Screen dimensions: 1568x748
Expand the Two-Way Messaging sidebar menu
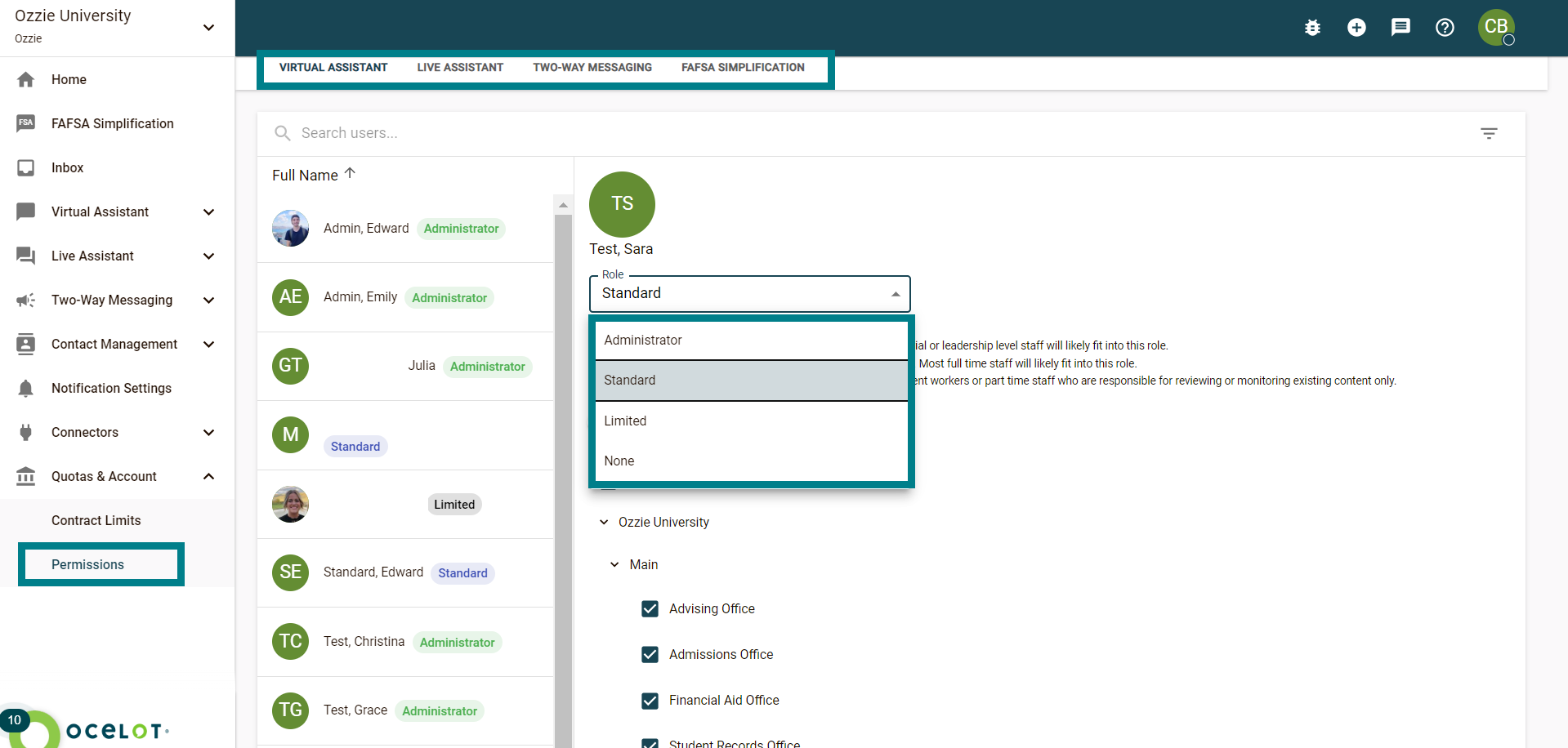(209, 300)
